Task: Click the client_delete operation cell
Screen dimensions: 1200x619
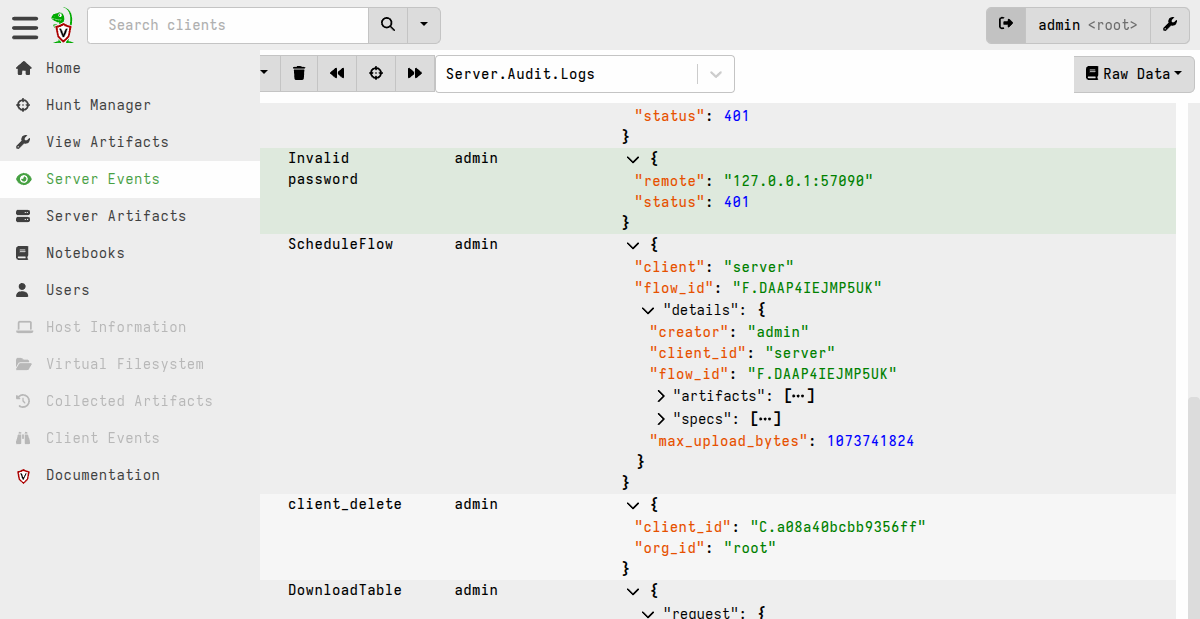Action: (345, 504)
